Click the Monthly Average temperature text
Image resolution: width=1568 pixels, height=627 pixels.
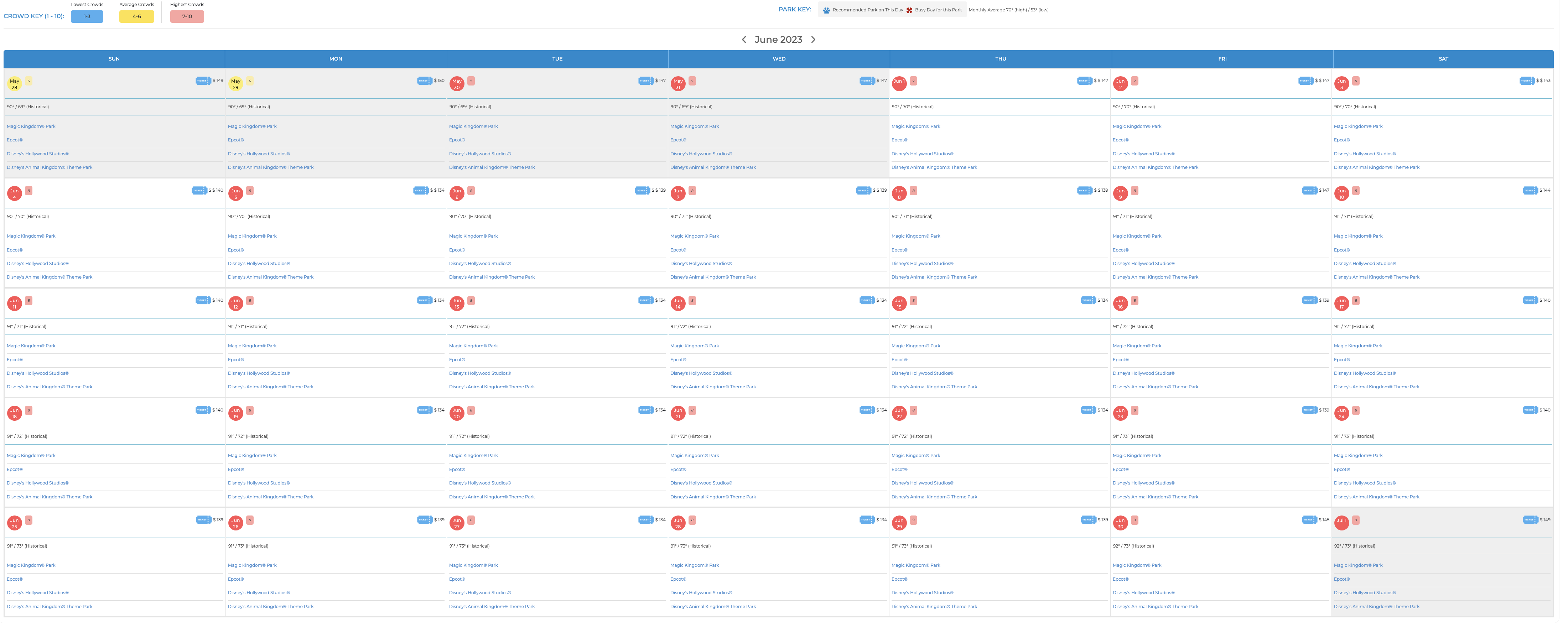(x=1008, y=10)
